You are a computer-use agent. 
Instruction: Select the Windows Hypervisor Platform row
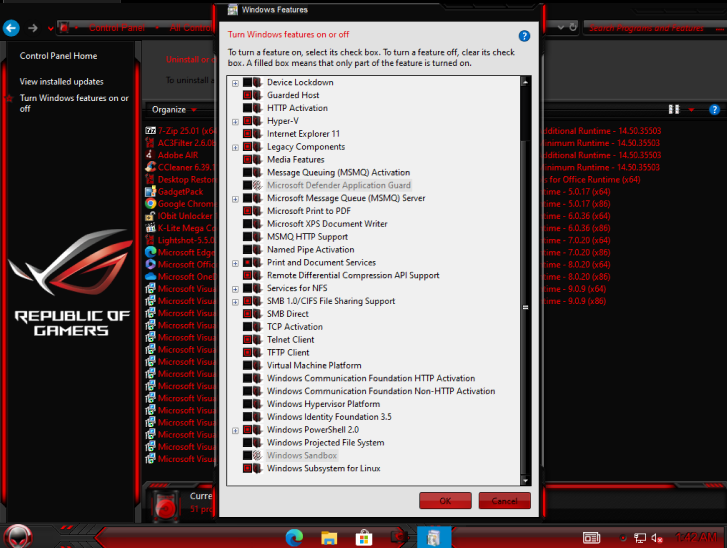point(324,404)
